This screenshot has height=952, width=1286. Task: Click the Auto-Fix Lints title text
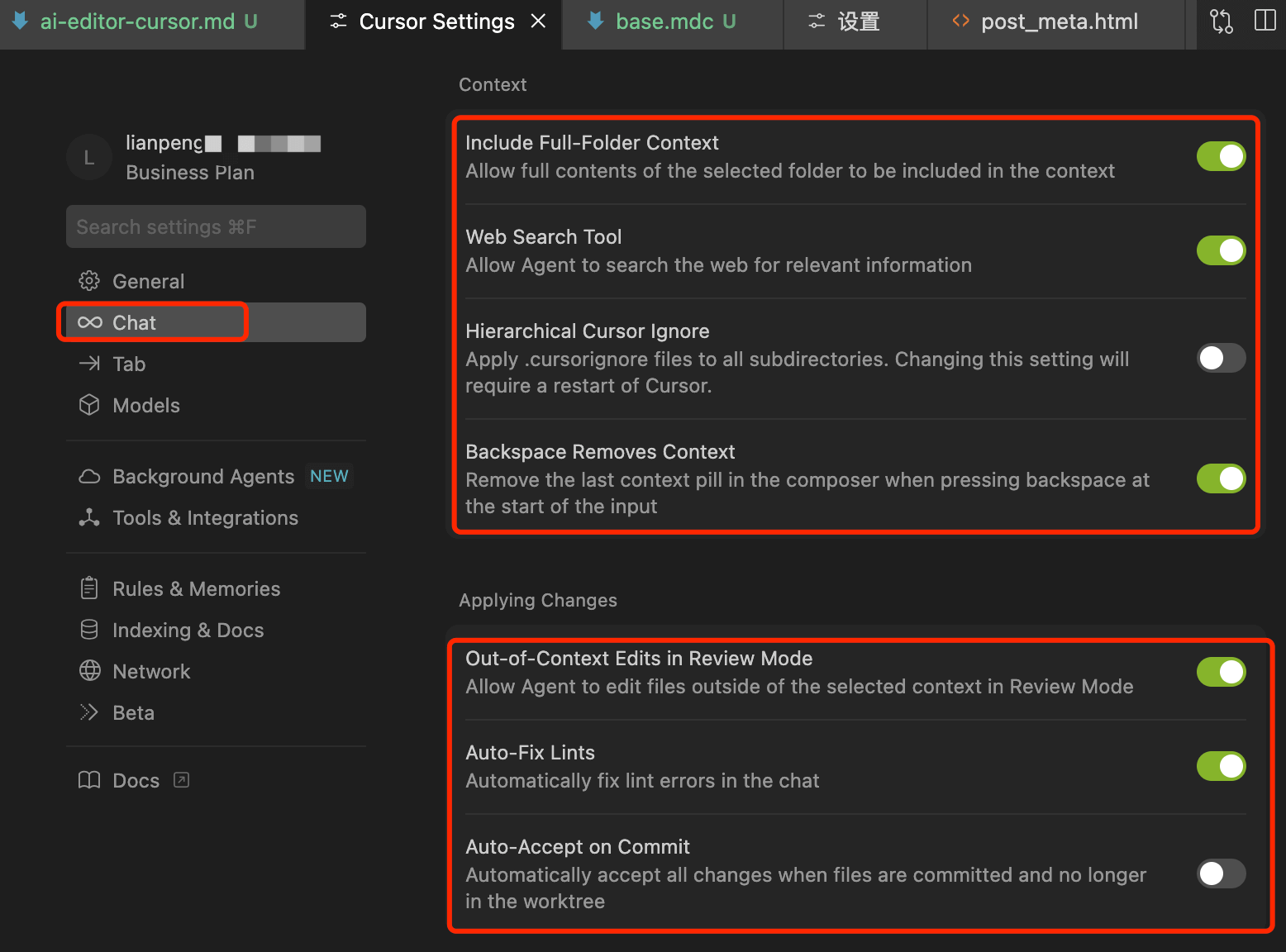point(530,753)
